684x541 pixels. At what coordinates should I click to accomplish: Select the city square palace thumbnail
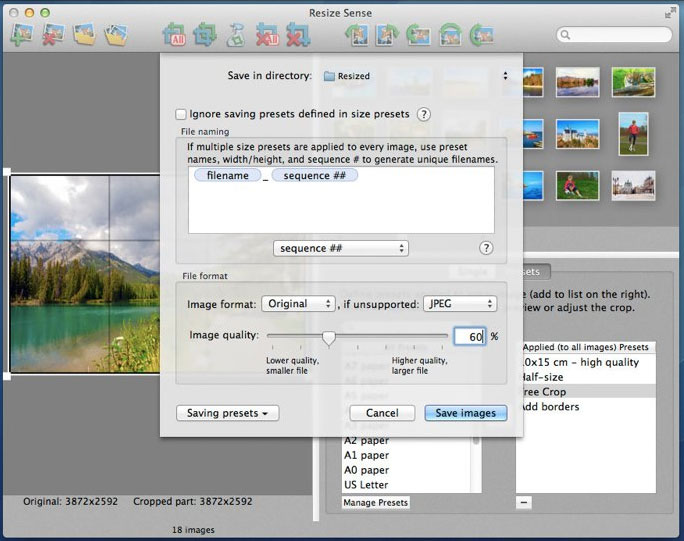(x=633, y=186)
